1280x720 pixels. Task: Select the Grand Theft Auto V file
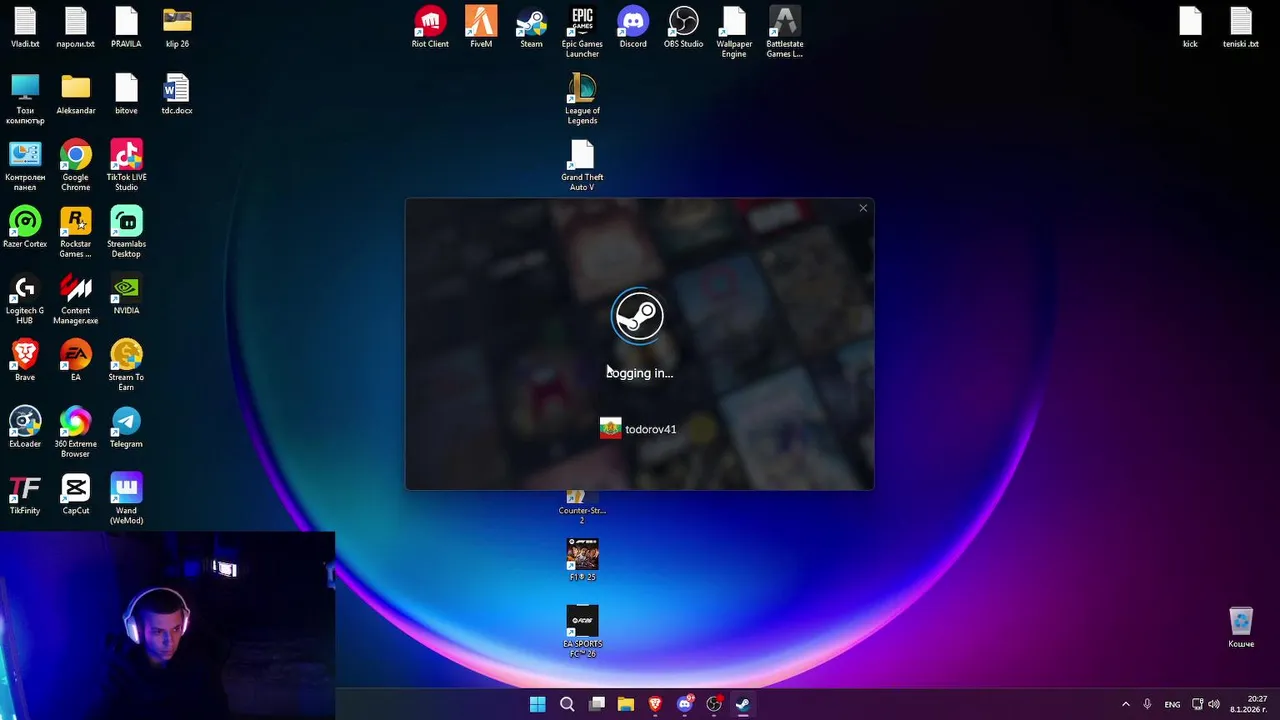pyautogui.click(x=582, y=165)
